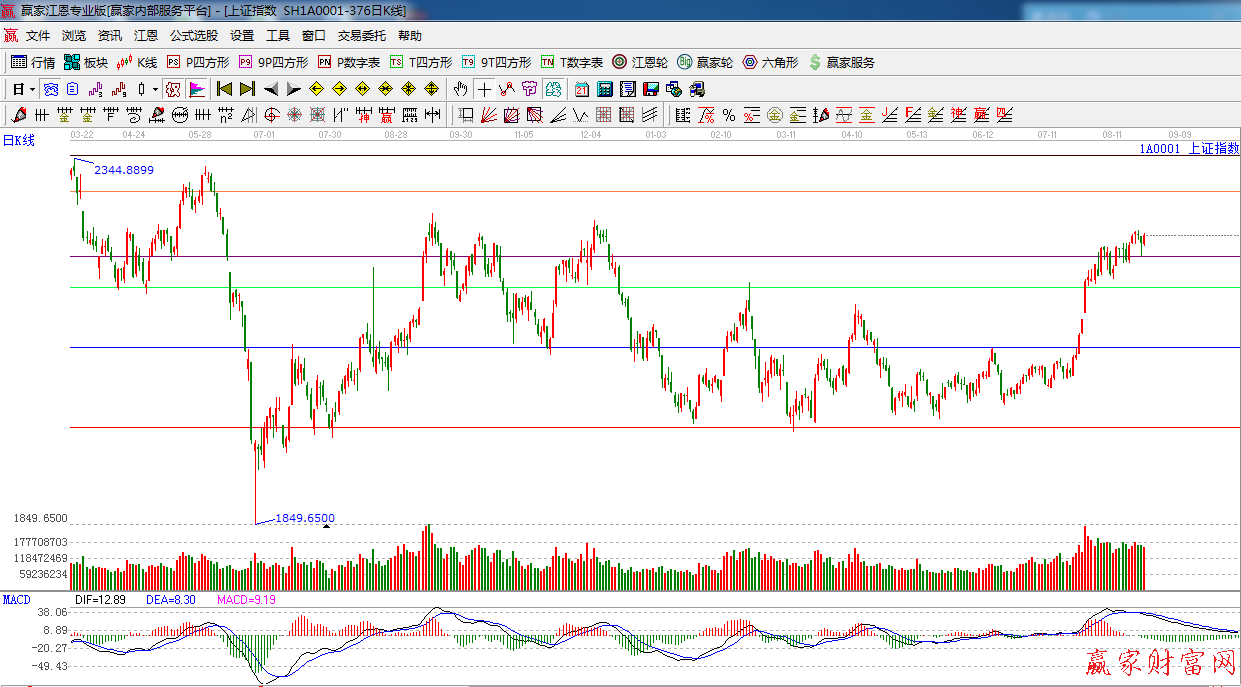Toggle the blue phone-like icon button
Viewport: 1241px width, 687px height.
coord(50,89)
